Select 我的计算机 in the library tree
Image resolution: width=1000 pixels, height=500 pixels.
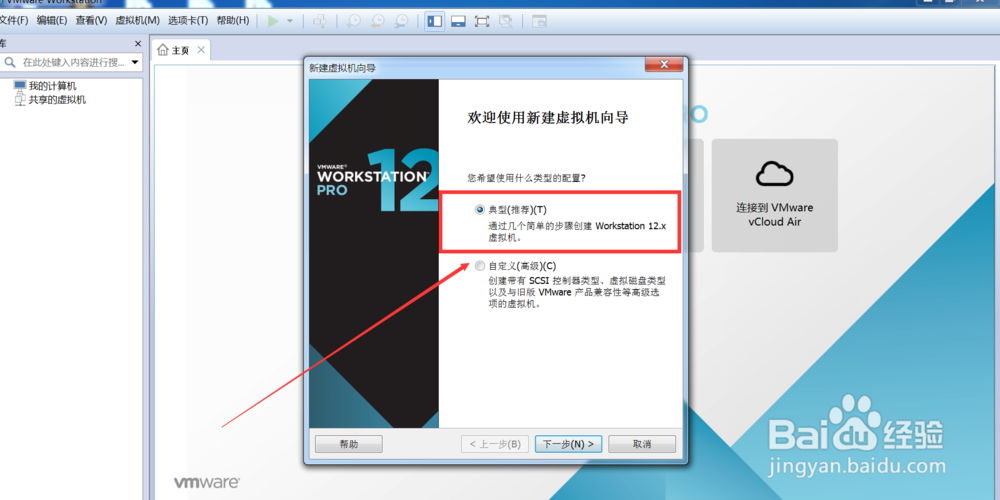(52, 86)
